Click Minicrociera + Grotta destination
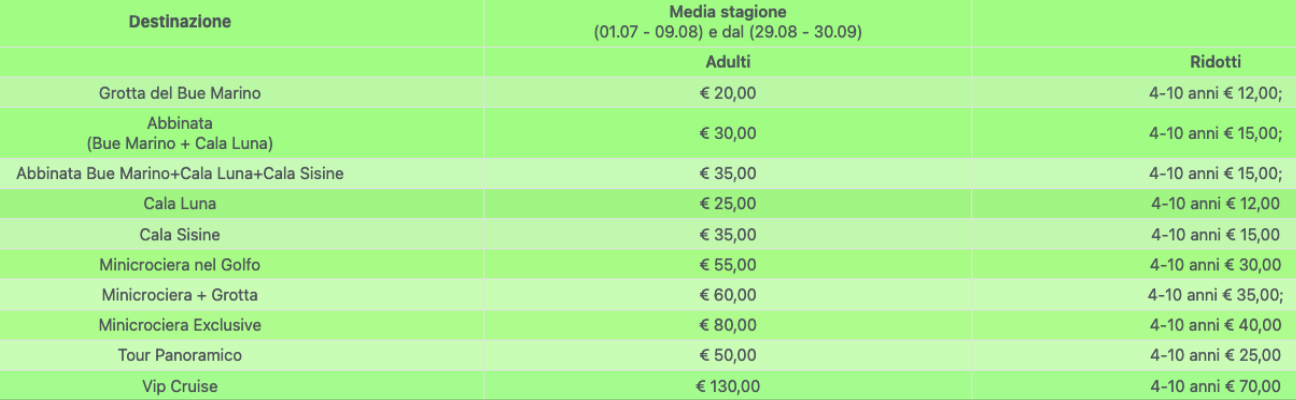The image size is (1296, 400). click(180, 295)
